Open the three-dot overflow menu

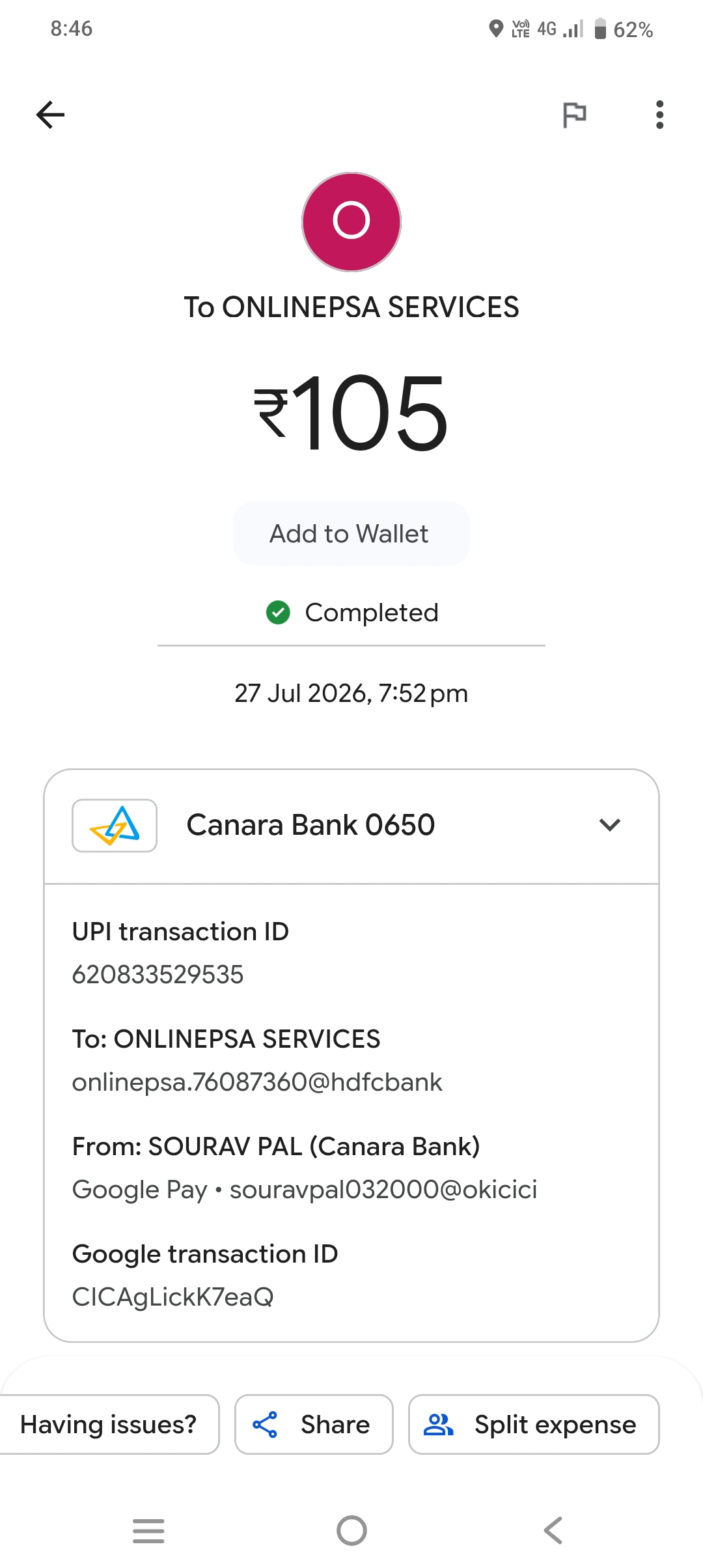point(659,115)
